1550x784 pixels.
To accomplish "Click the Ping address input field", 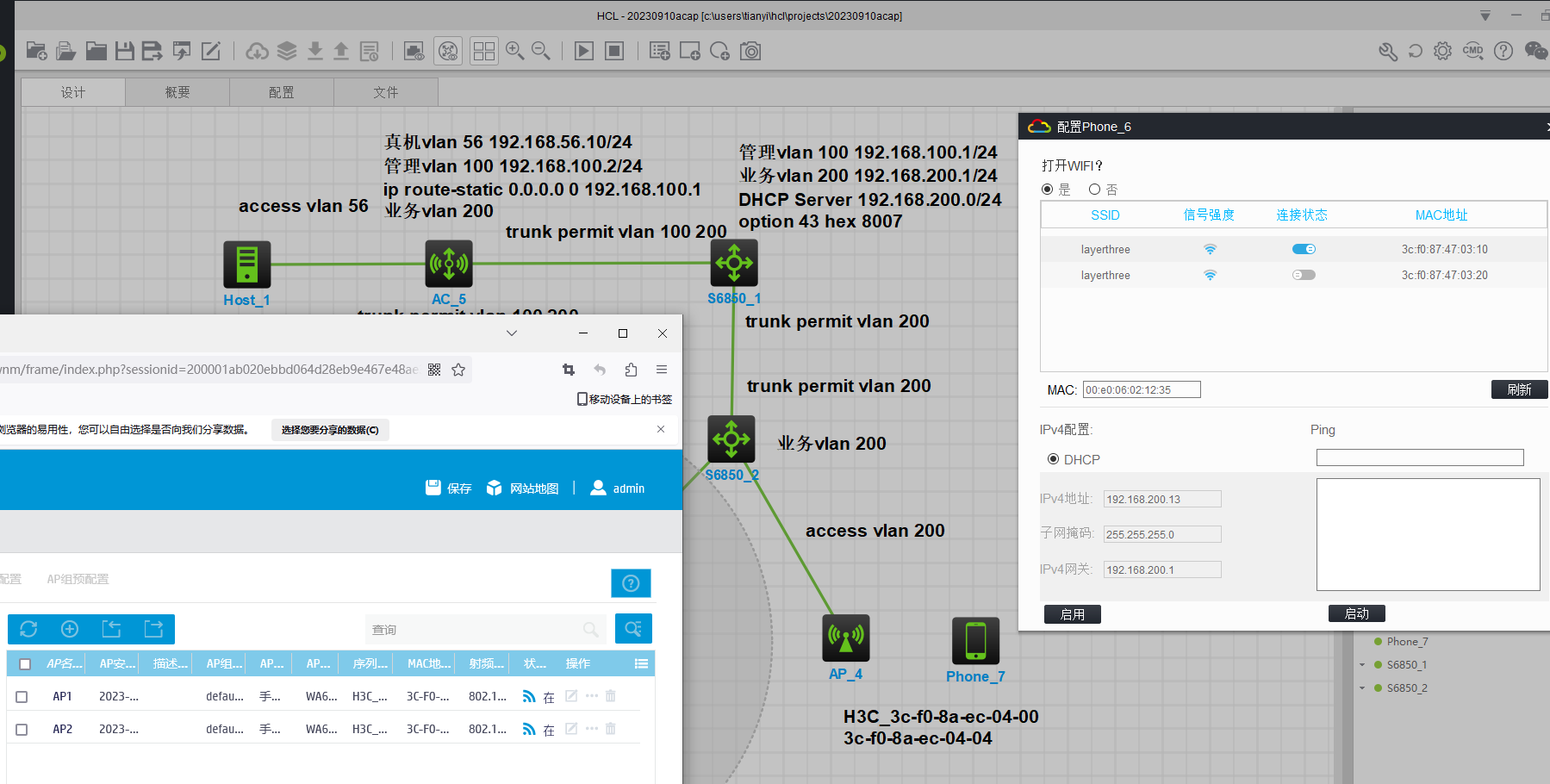I will tap(1420, 457).
